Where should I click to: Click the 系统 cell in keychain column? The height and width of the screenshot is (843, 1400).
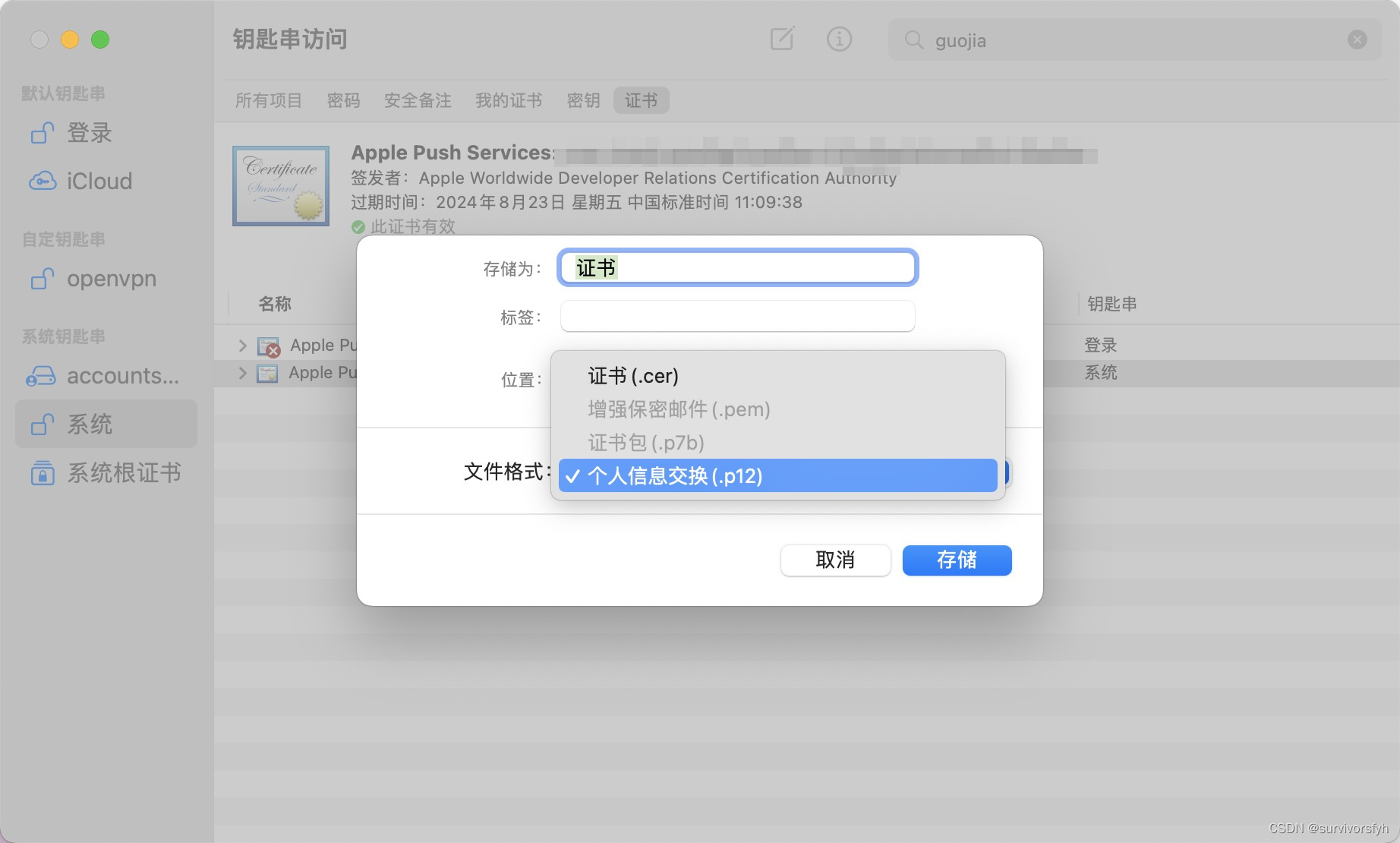[1100, 373]
